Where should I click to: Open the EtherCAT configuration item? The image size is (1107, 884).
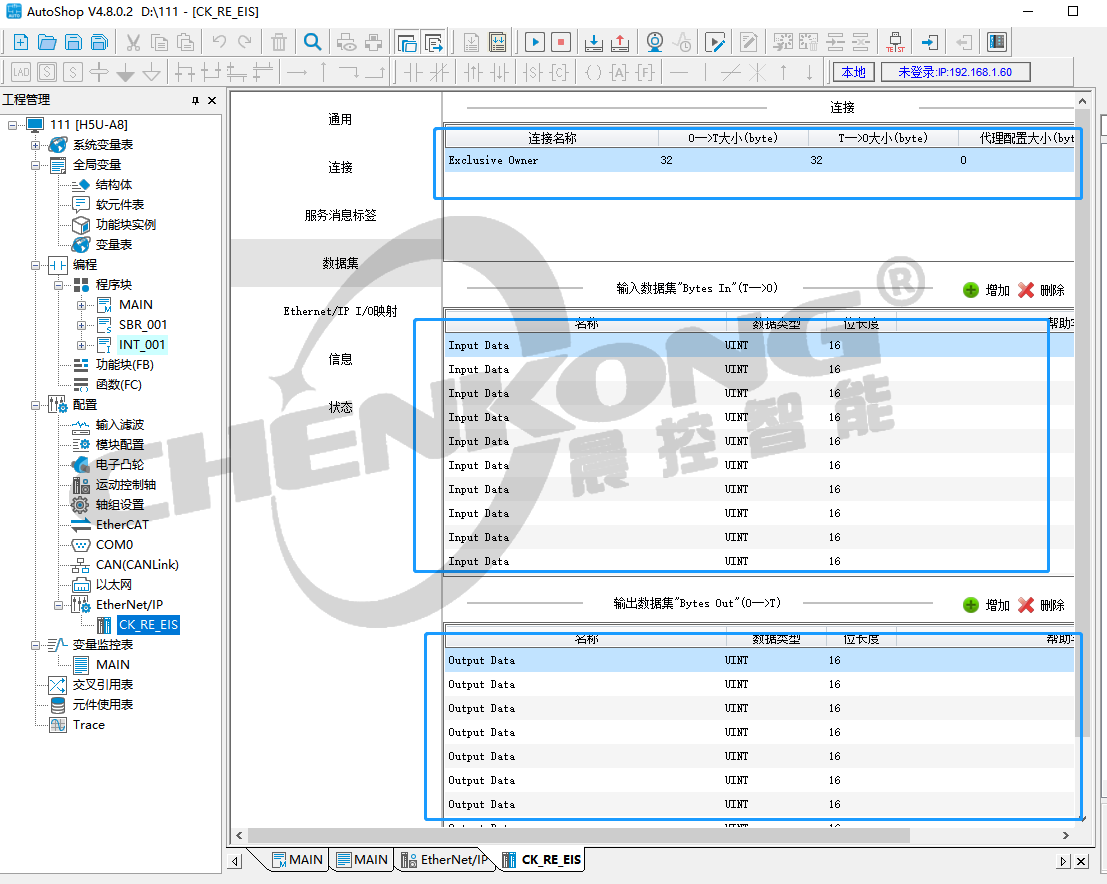pos(122,525)
